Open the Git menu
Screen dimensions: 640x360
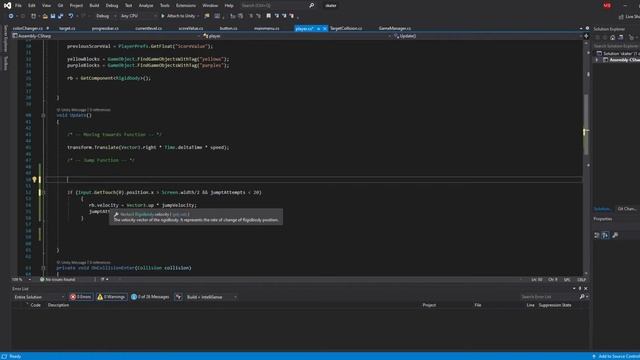point(60,6)
